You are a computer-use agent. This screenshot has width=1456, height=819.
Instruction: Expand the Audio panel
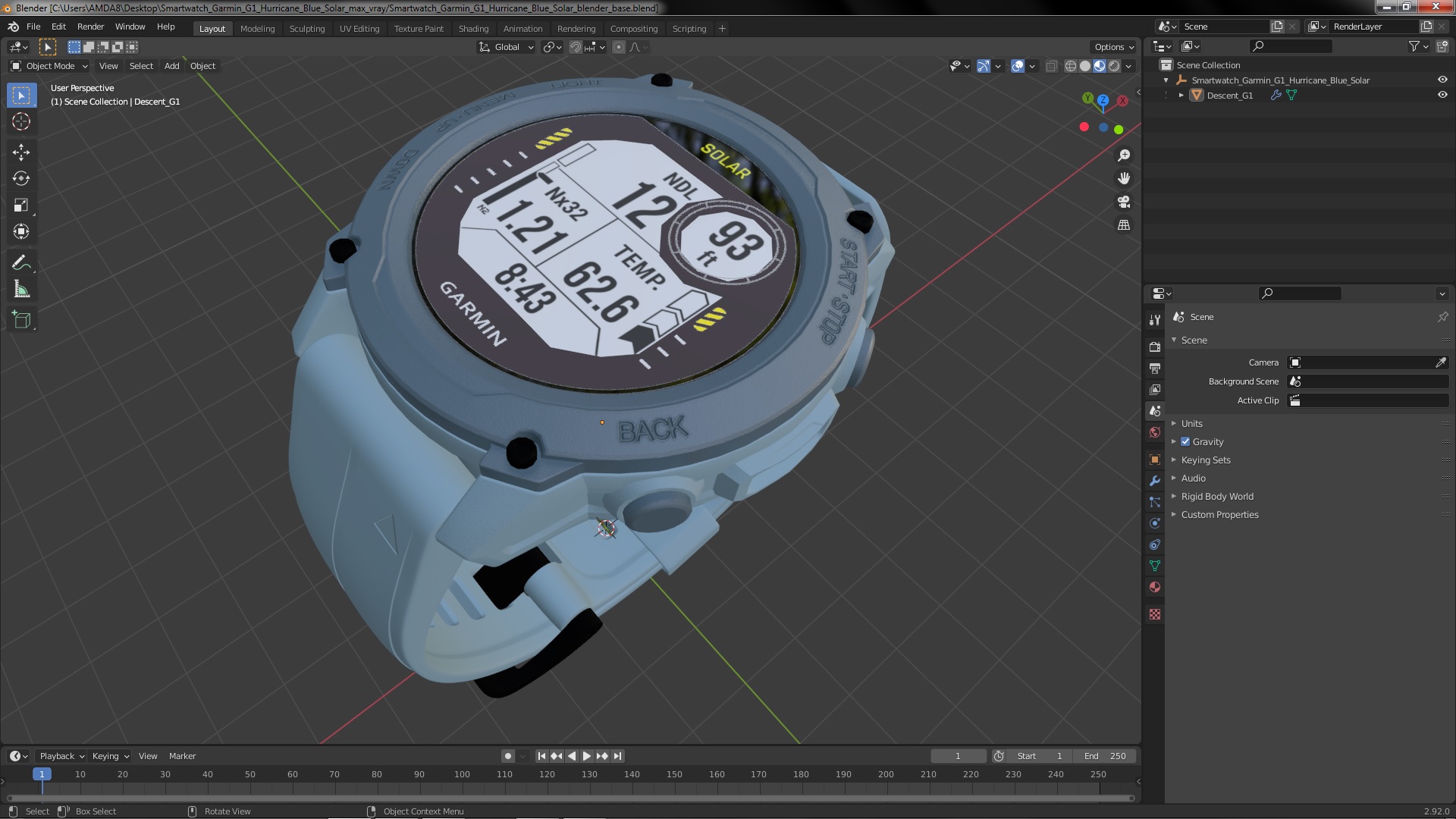click(x=1193, y=479)
